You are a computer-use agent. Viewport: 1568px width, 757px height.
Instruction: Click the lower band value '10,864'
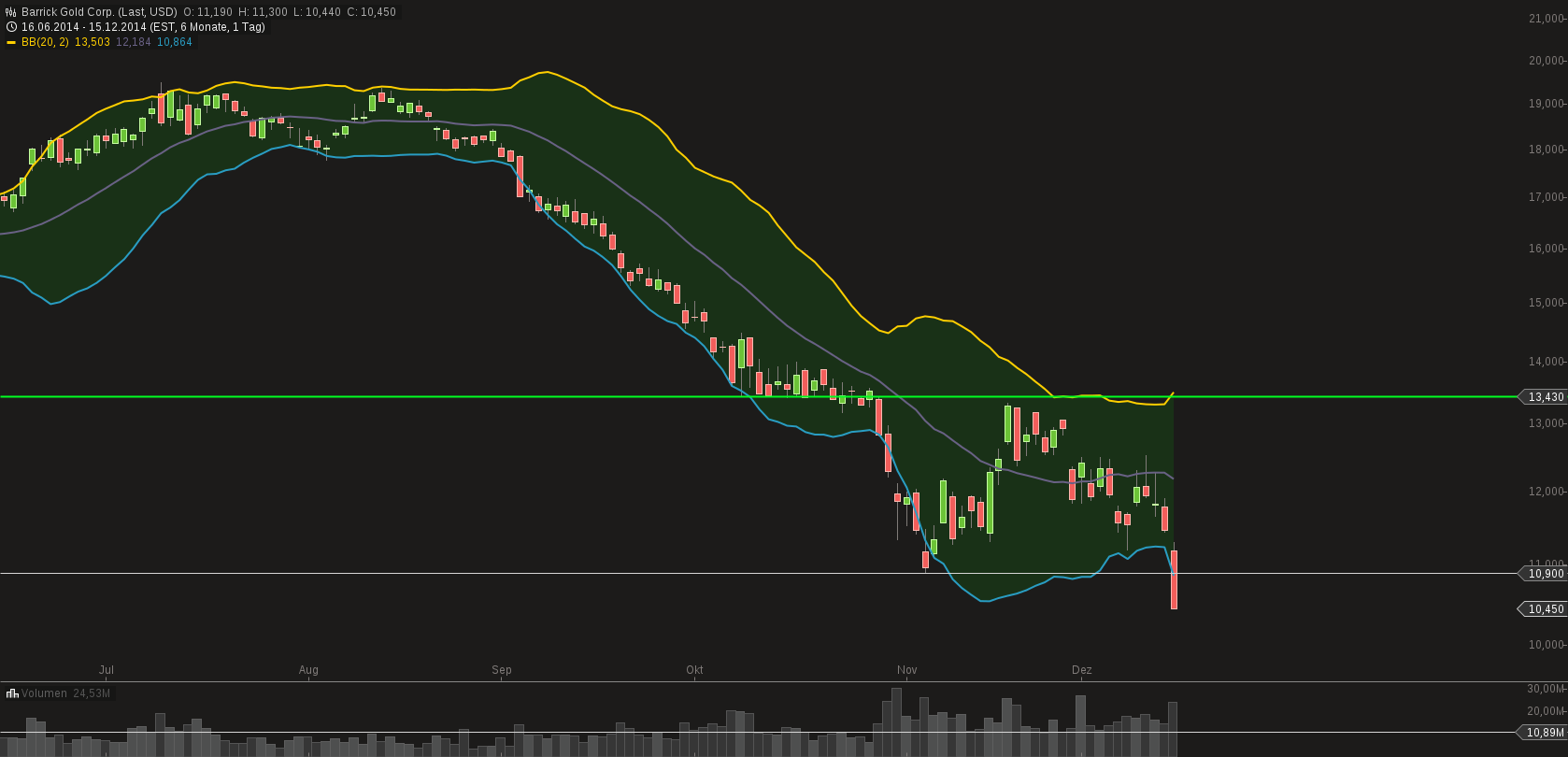175,42
